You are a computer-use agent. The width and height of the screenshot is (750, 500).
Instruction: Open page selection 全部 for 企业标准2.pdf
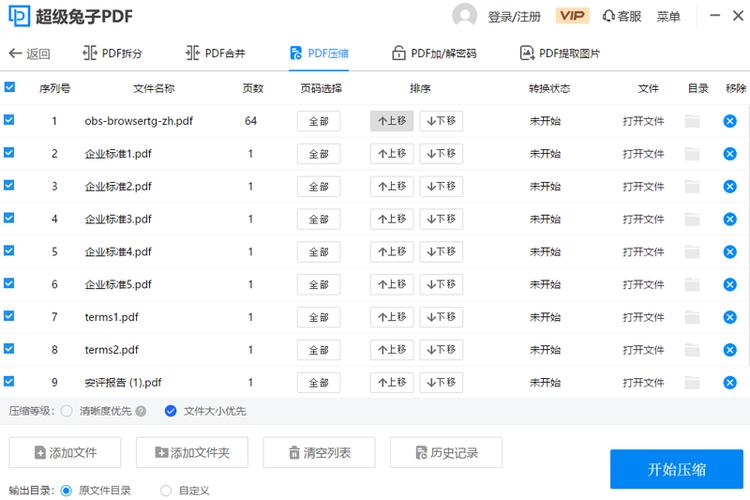click(x=319, y=186)
